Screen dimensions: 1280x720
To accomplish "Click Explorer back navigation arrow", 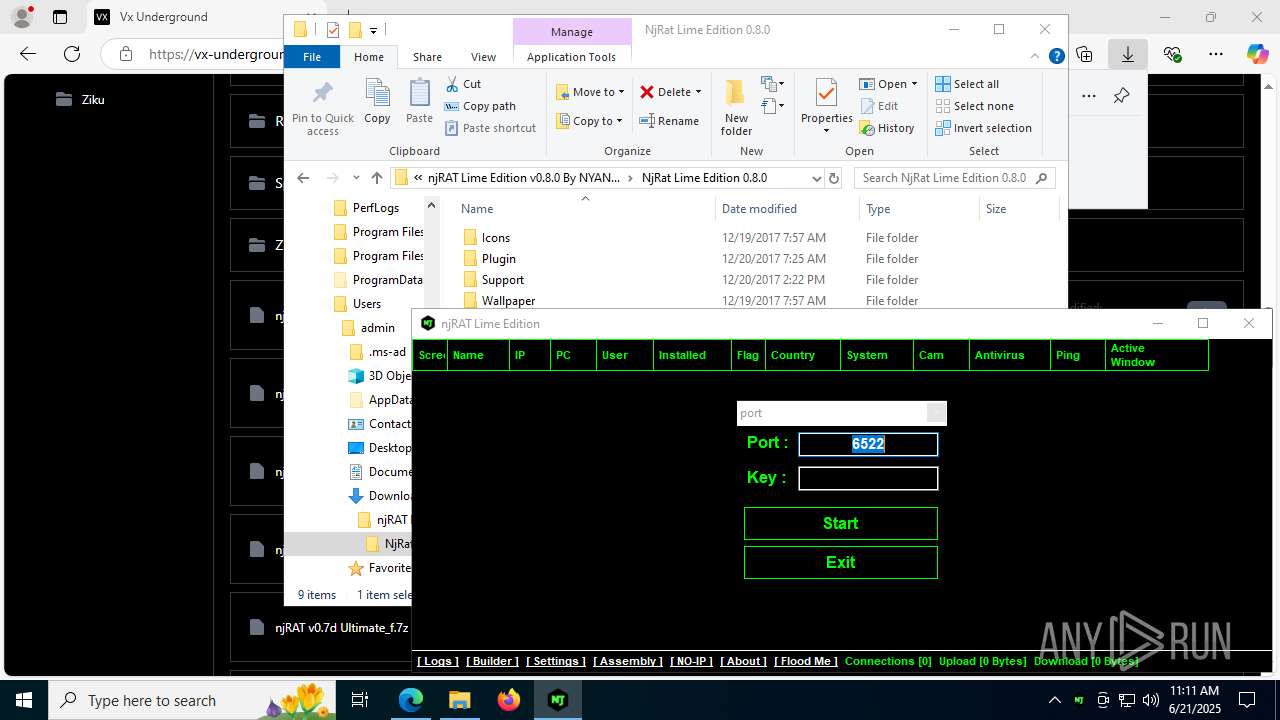I will (303, 178).
